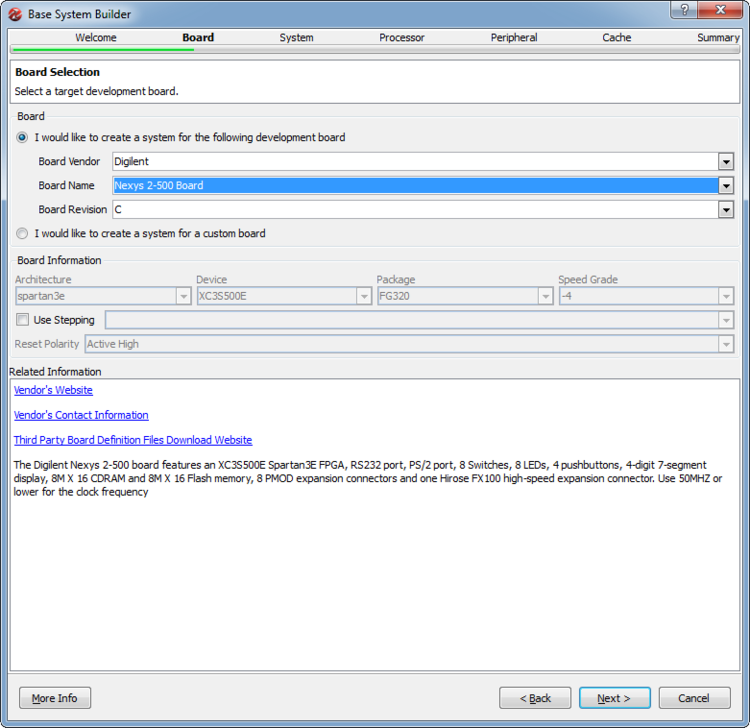Proceed with the Next button

pos(614,698)
